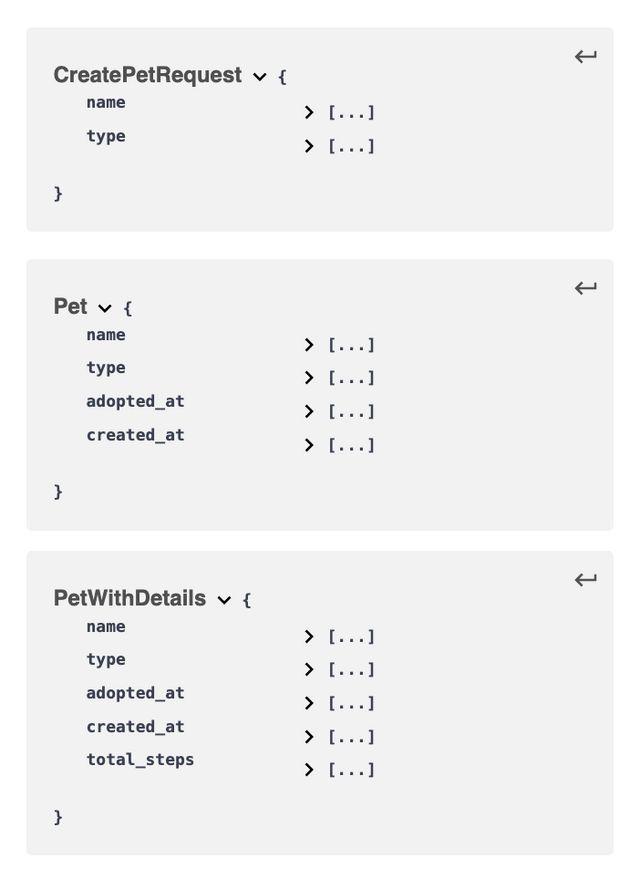This screenshot has width=640, height=881.
Task: Expand the arrow beside created_at in PetWithDetails
Action: coord(308,737)
